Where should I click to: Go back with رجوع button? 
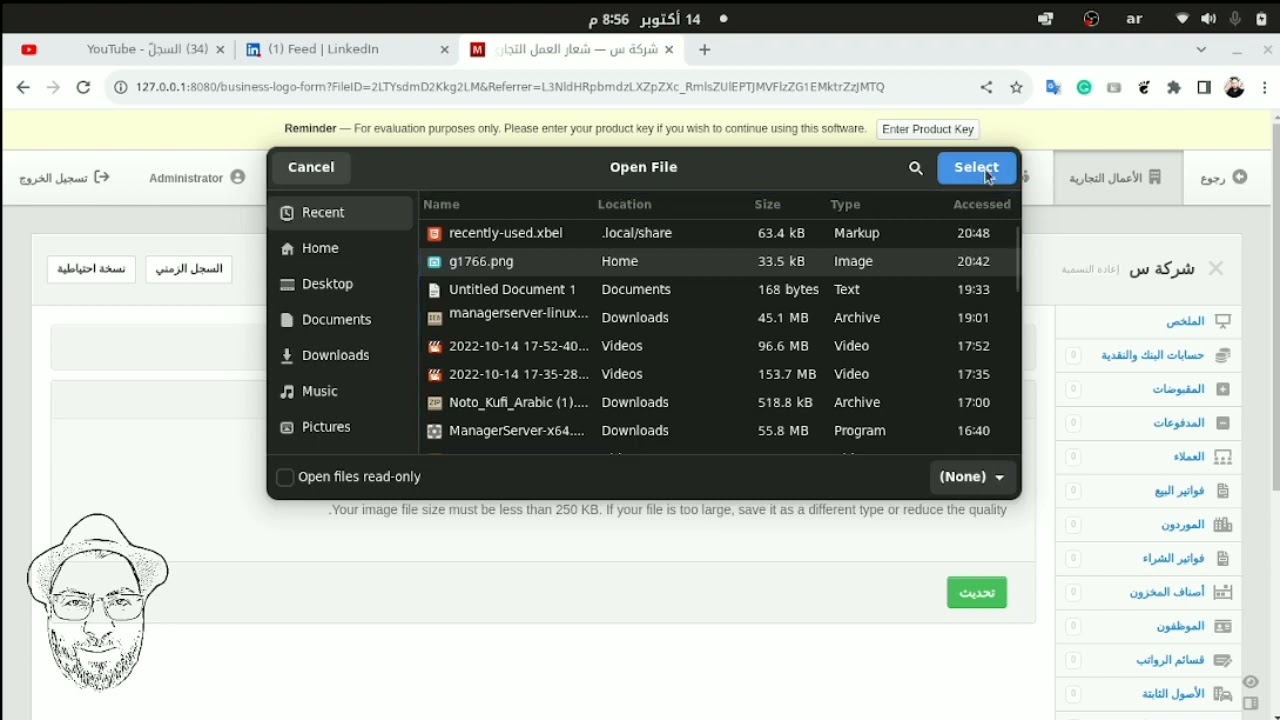click(1224, 178)
